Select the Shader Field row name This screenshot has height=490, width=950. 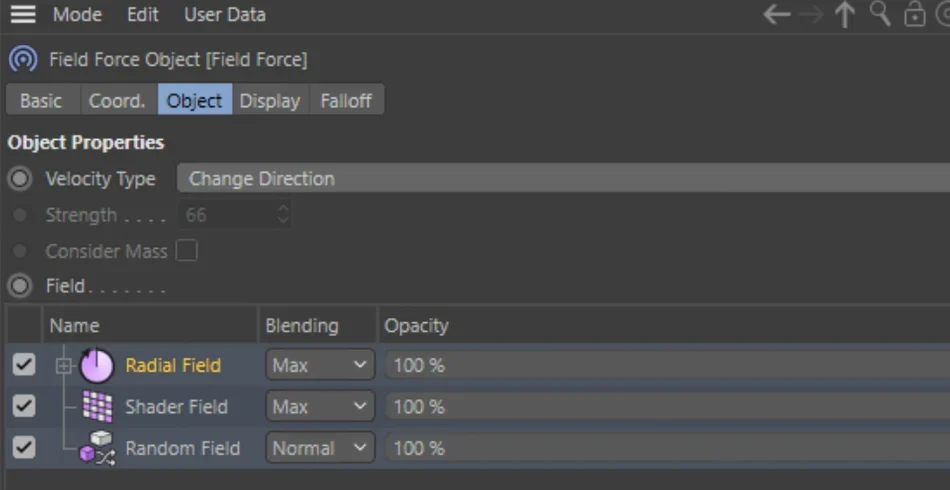[176, 406]
